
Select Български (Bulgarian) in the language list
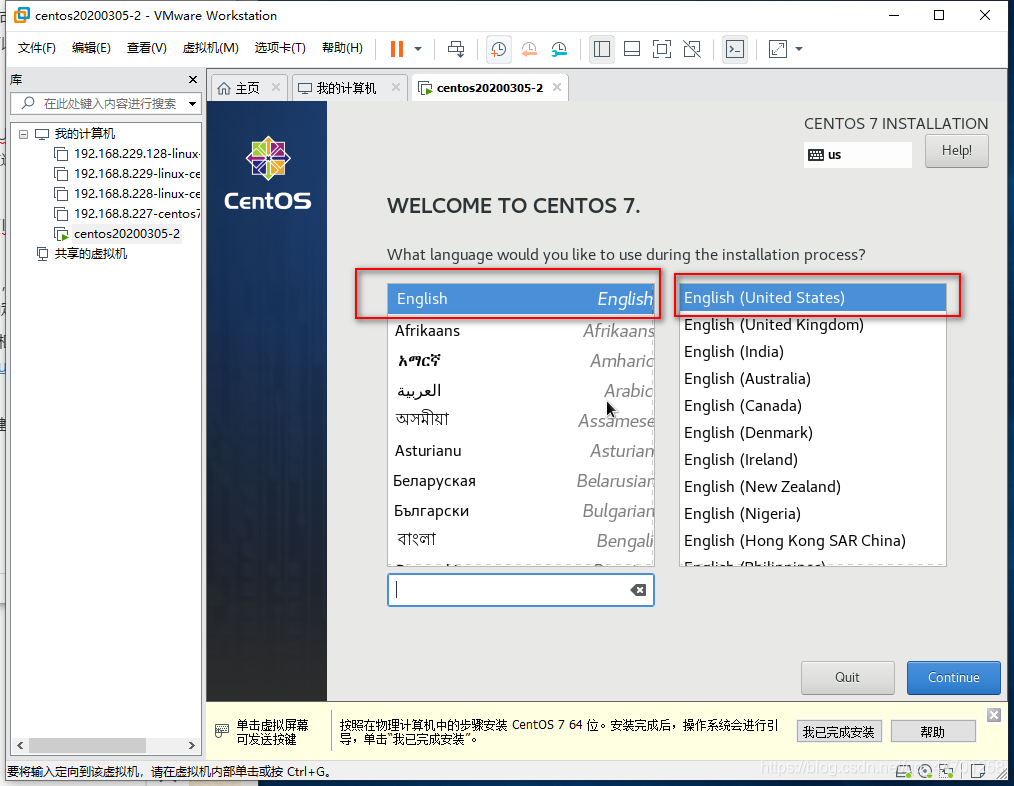click(x=521, y=511)
